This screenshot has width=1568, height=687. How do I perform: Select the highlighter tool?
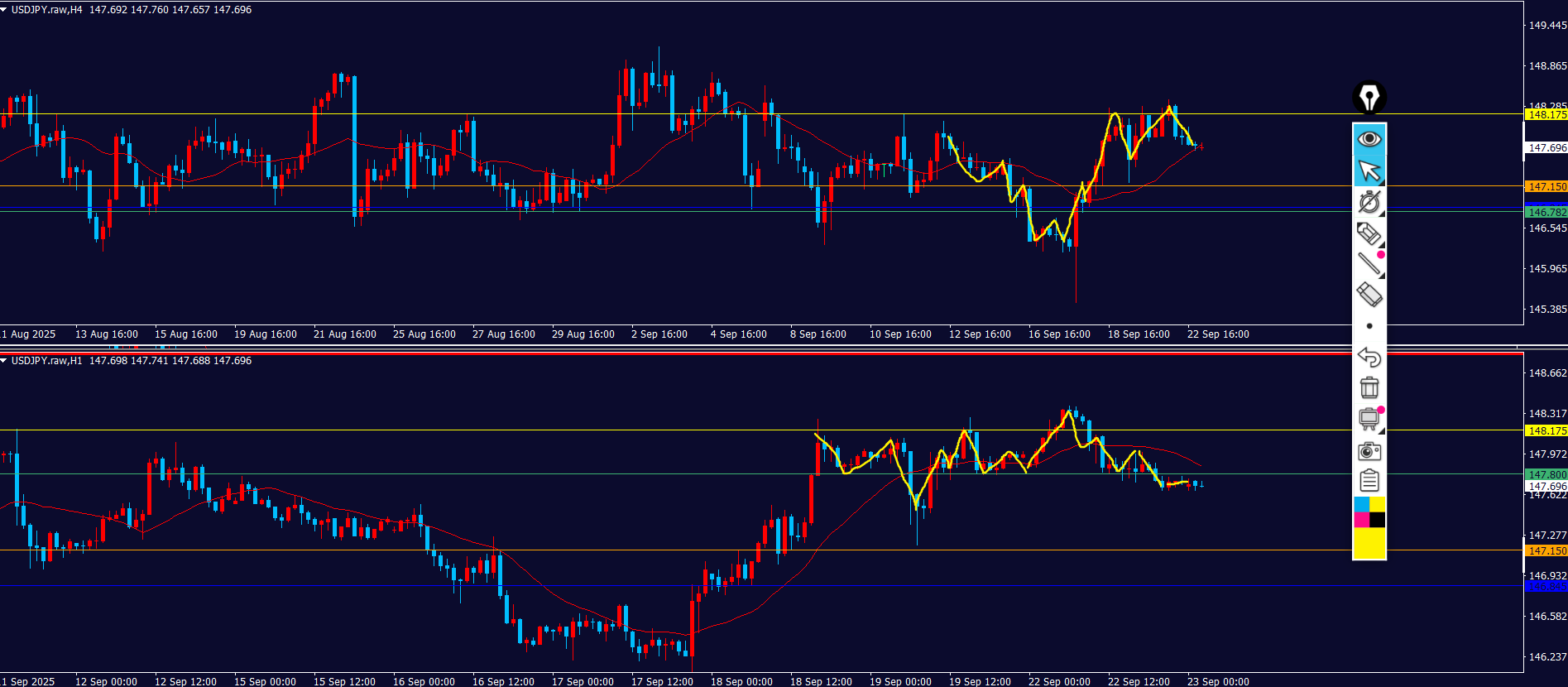point(1369,233)
